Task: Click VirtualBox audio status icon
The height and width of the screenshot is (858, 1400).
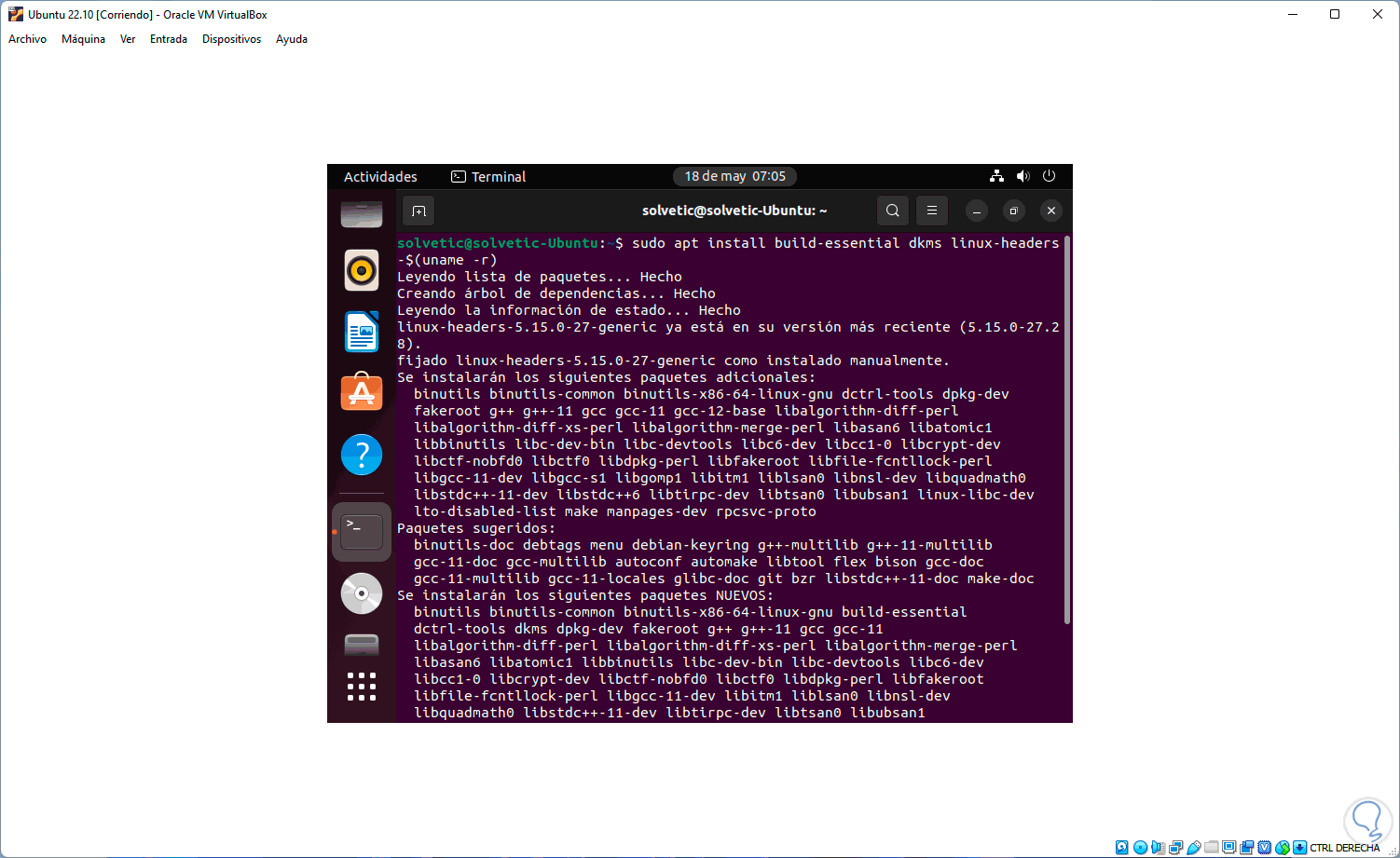Action: pyautogui.click(x=1158, y=848)
